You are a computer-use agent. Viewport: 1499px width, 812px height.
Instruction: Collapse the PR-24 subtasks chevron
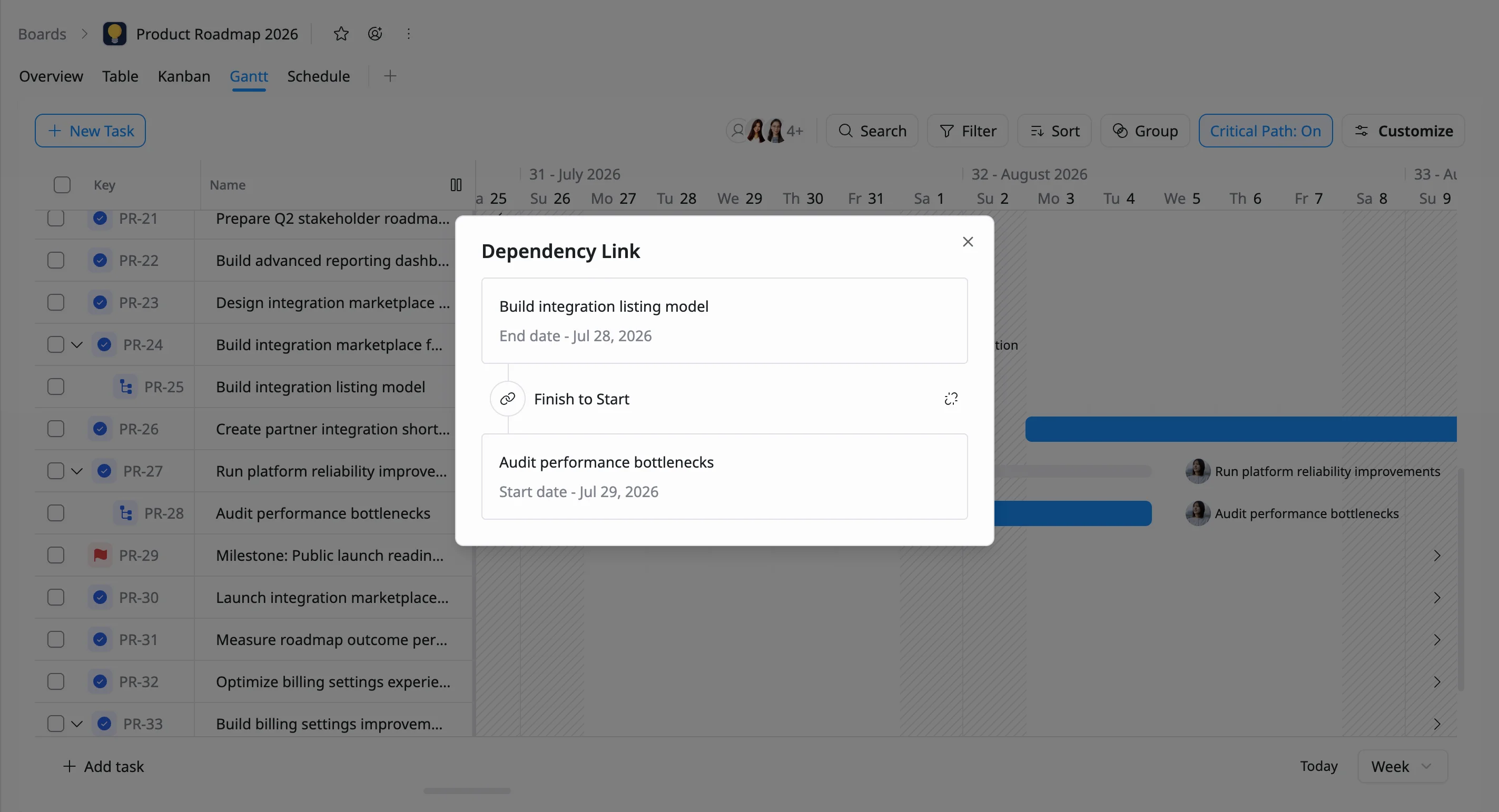coord(77,345)
